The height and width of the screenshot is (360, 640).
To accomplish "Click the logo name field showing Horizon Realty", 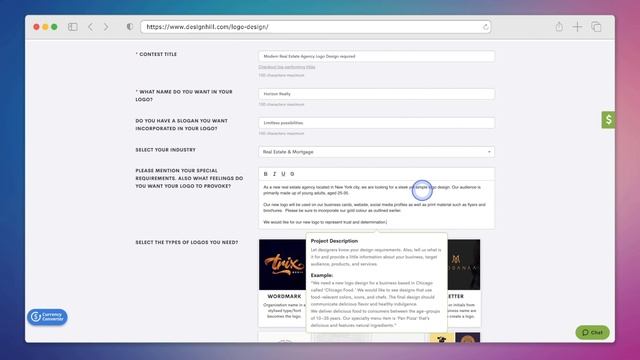I will point(376,94).
